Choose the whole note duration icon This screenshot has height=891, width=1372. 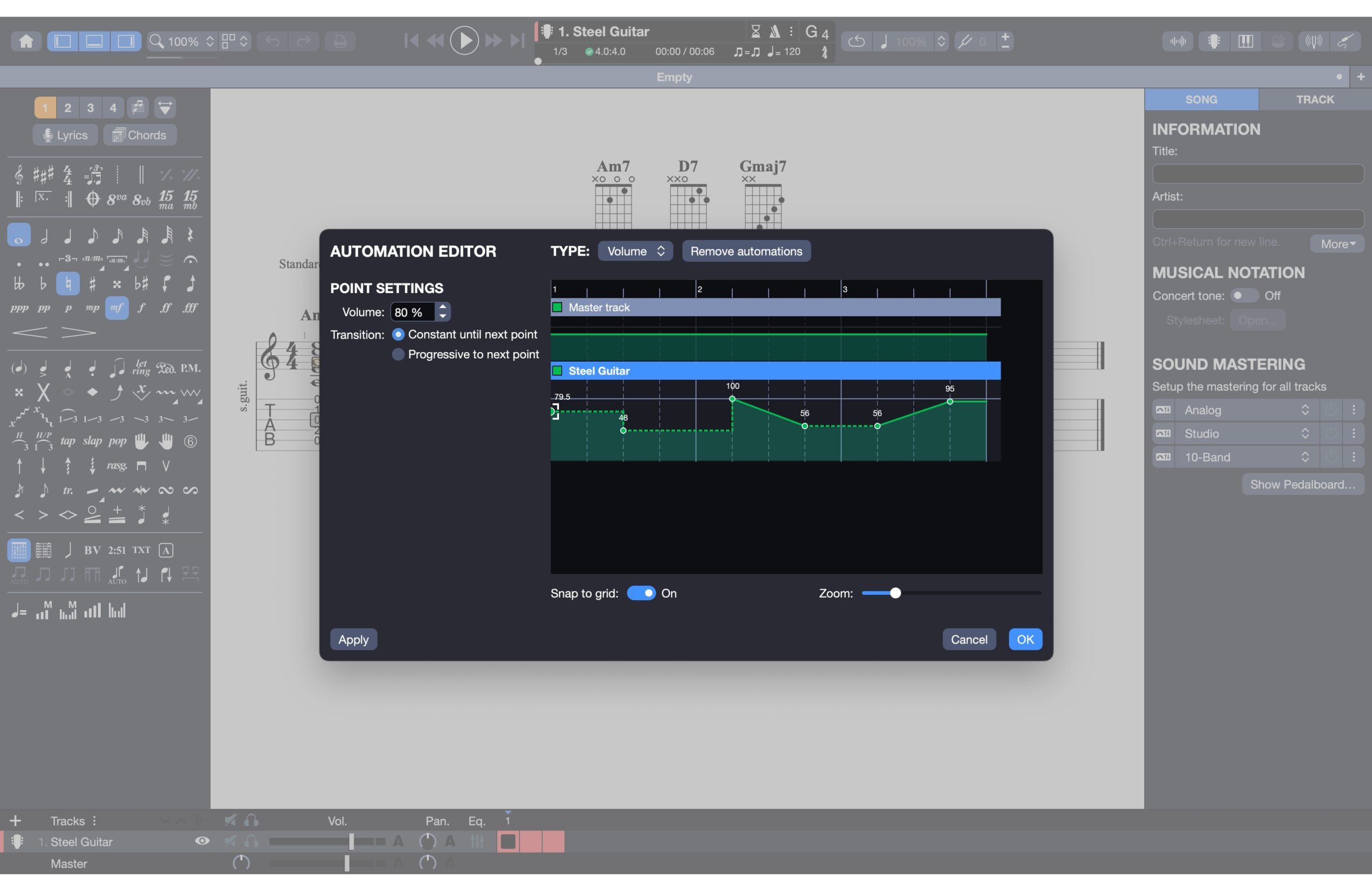[18, 236]
